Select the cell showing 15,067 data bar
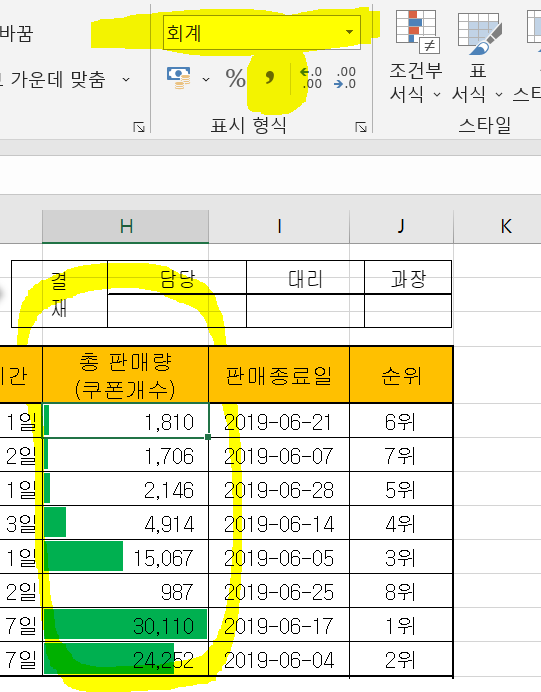Screen dimensions: 541x692 pos(126,557)
